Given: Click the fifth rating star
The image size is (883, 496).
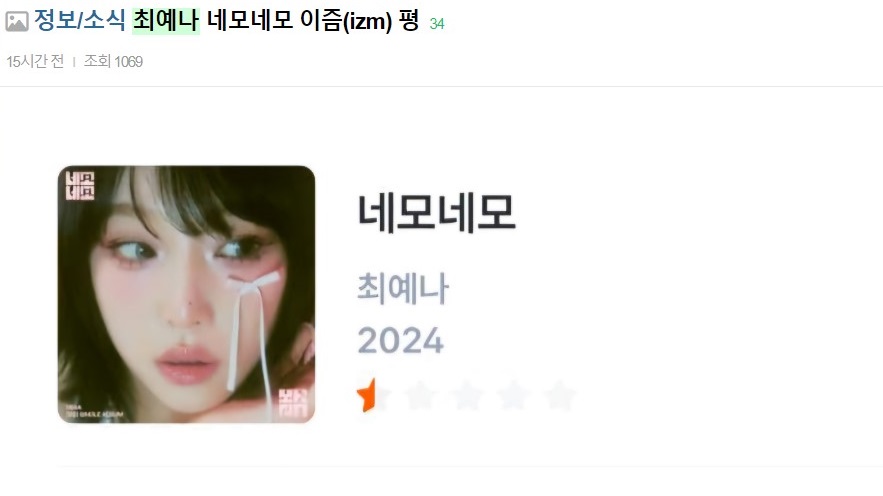Looking at the screenshot, I should click(560, 396).
